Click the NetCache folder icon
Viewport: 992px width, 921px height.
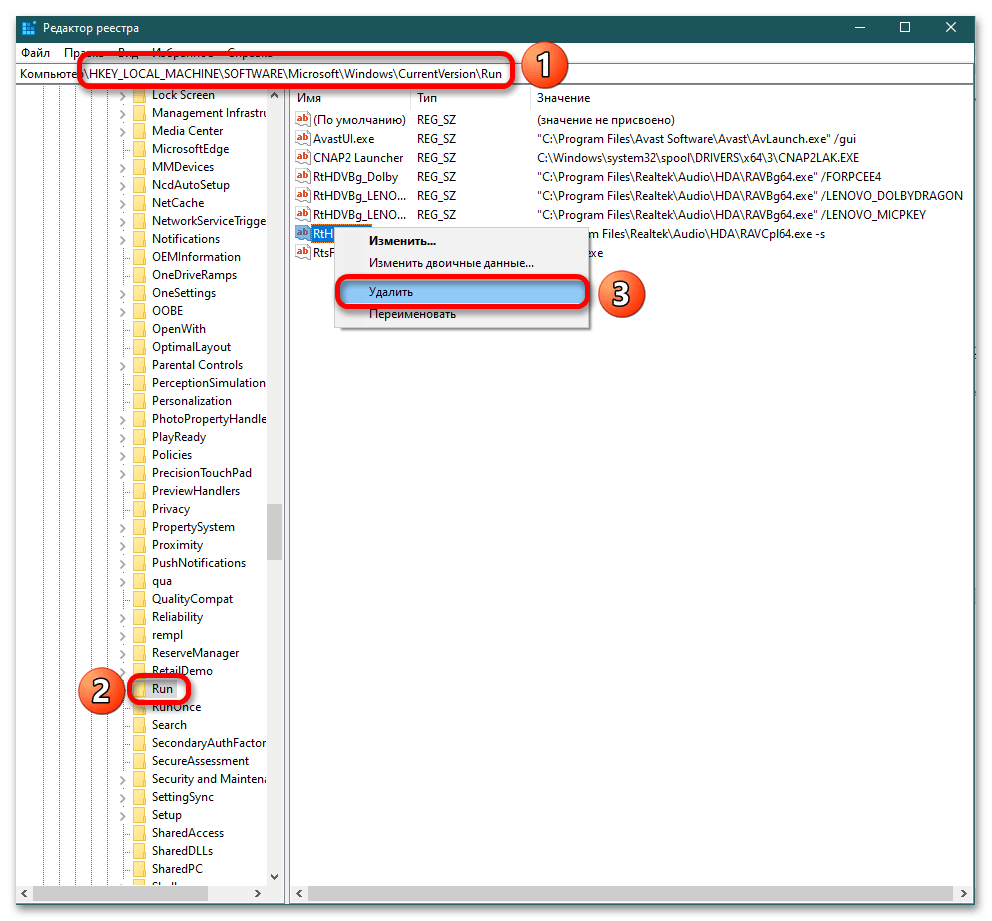(x=139, y=203)
